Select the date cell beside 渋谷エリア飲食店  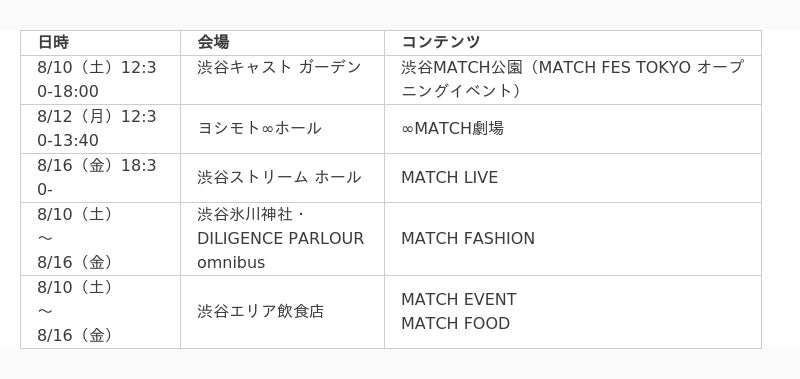(101, 312)
